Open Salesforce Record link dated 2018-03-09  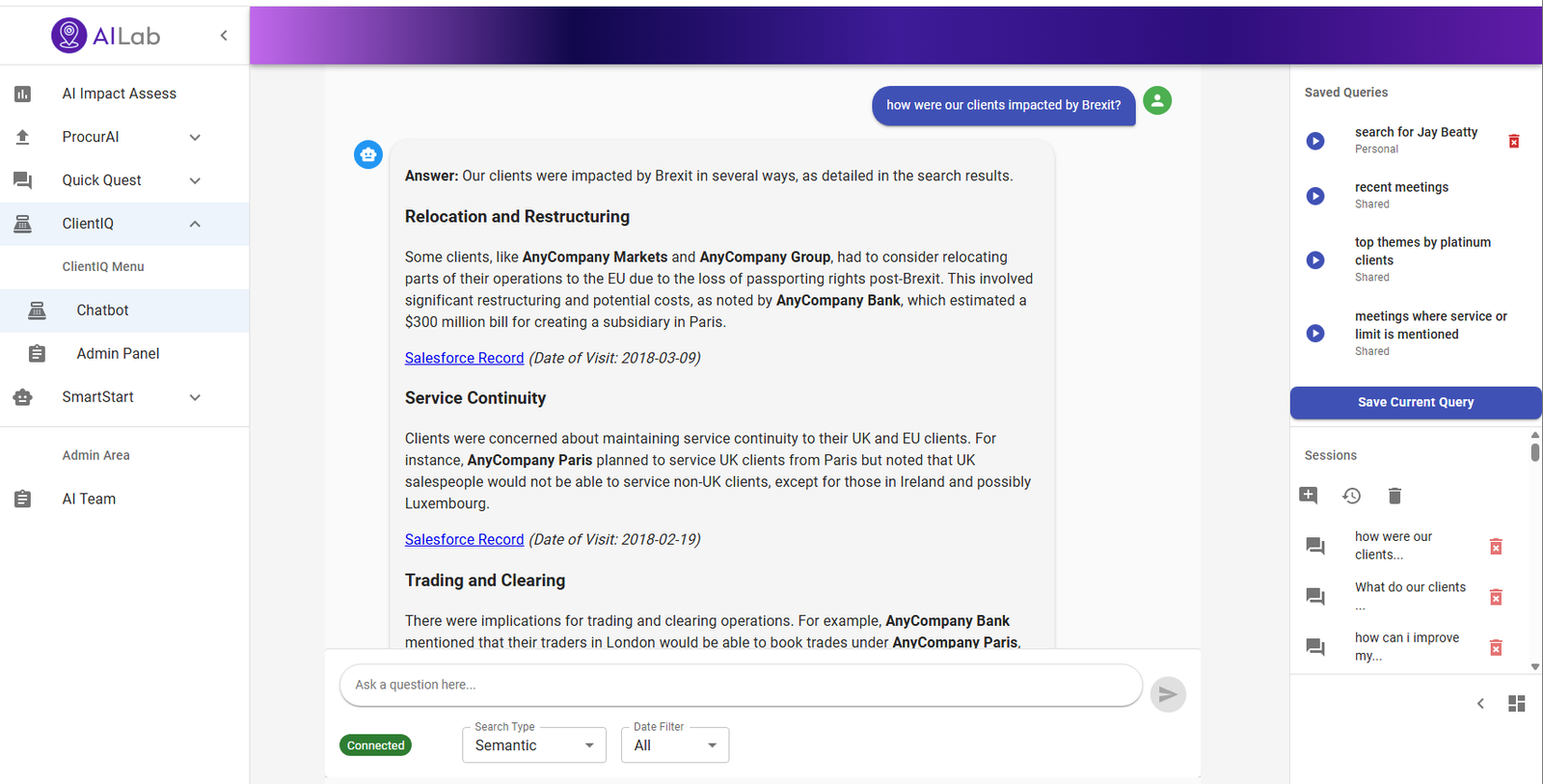pos(464,358)
